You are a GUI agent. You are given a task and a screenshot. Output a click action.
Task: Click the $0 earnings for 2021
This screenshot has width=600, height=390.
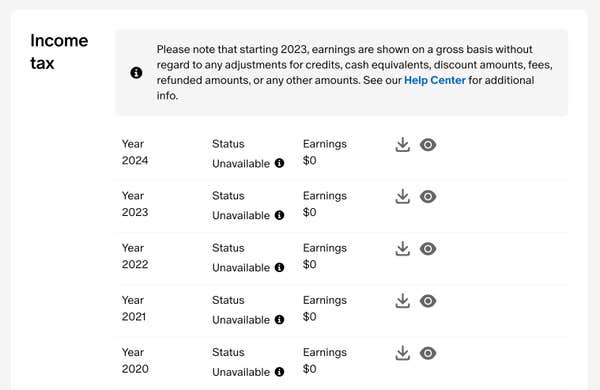[x=310, y=317]
